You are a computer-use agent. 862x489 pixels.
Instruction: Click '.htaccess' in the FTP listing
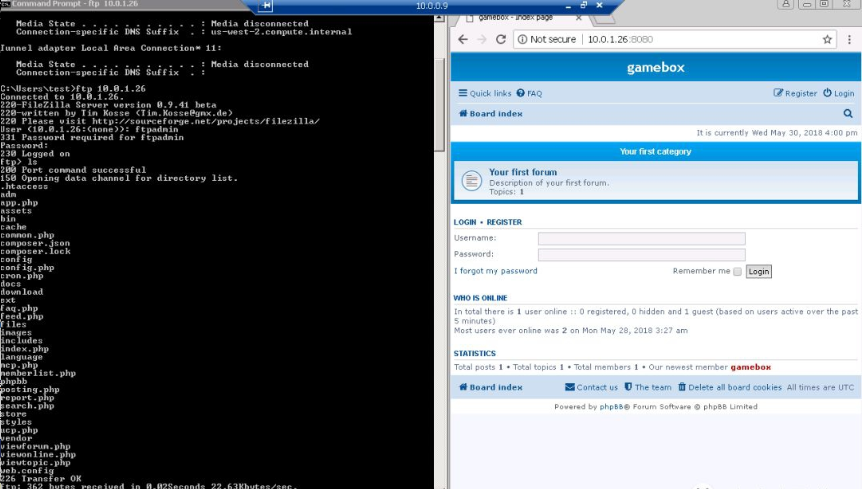24,186
